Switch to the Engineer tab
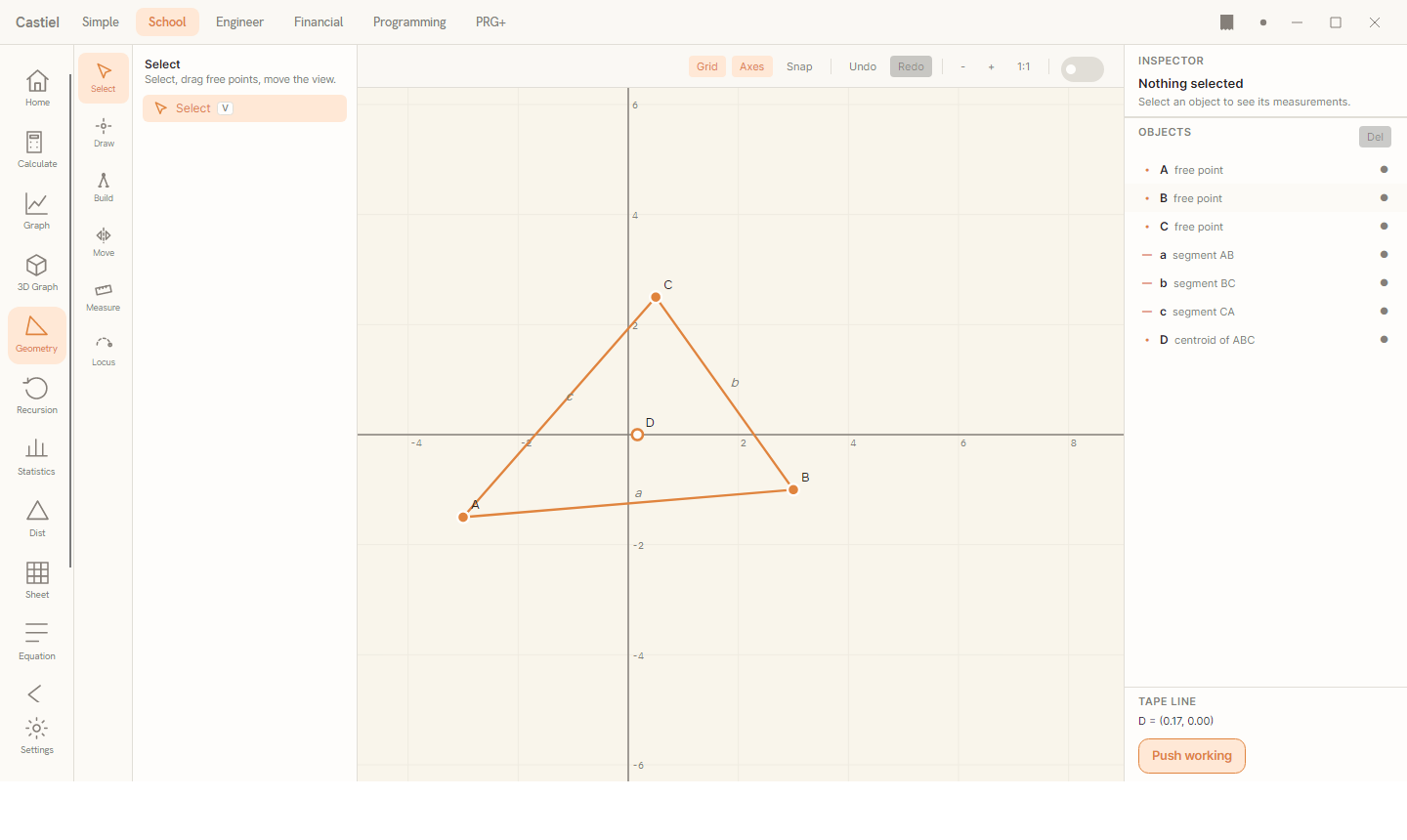This screenshot has height=840, width=1407. (x=239, y=21)
